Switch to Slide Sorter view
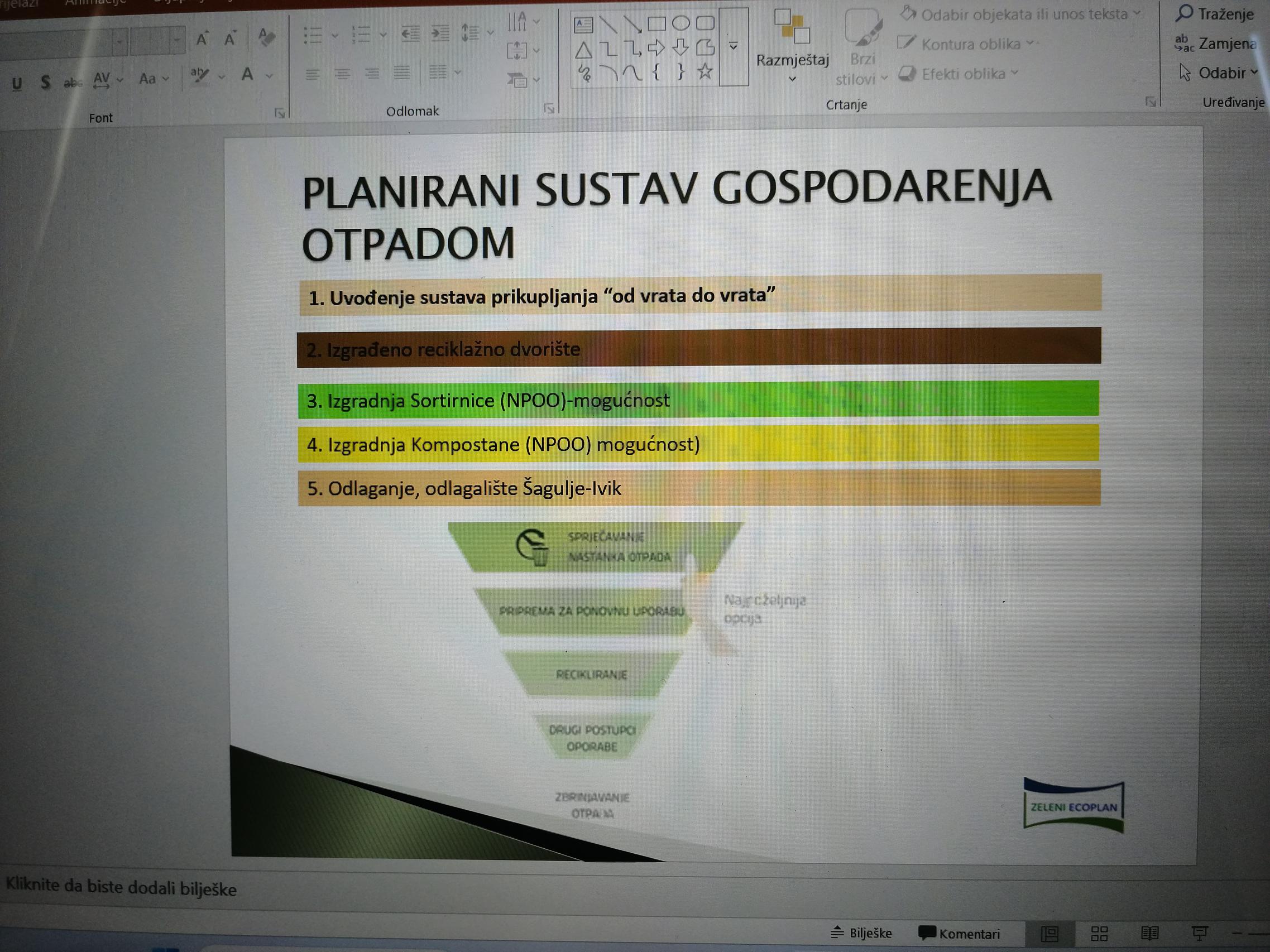 (1099, 934)
